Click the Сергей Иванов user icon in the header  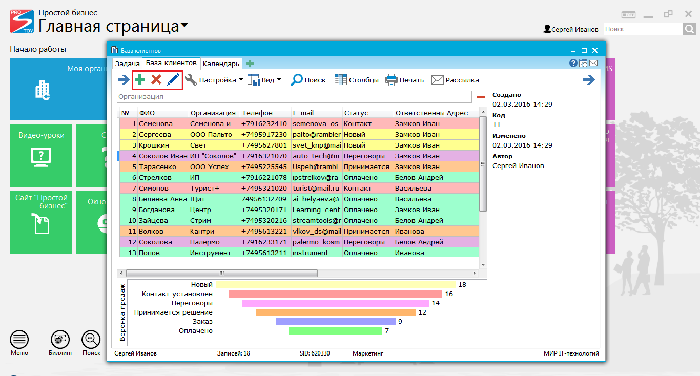tap(547, 29)
